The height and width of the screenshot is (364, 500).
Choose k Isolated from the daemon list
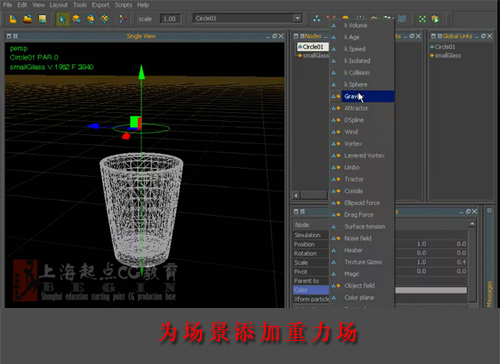362,61
